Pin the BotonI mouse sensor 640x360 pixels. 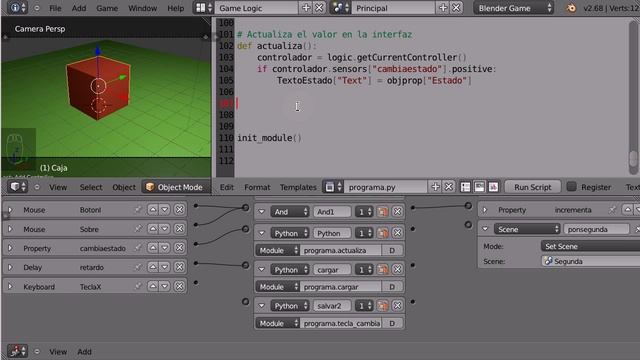(138, 209)
